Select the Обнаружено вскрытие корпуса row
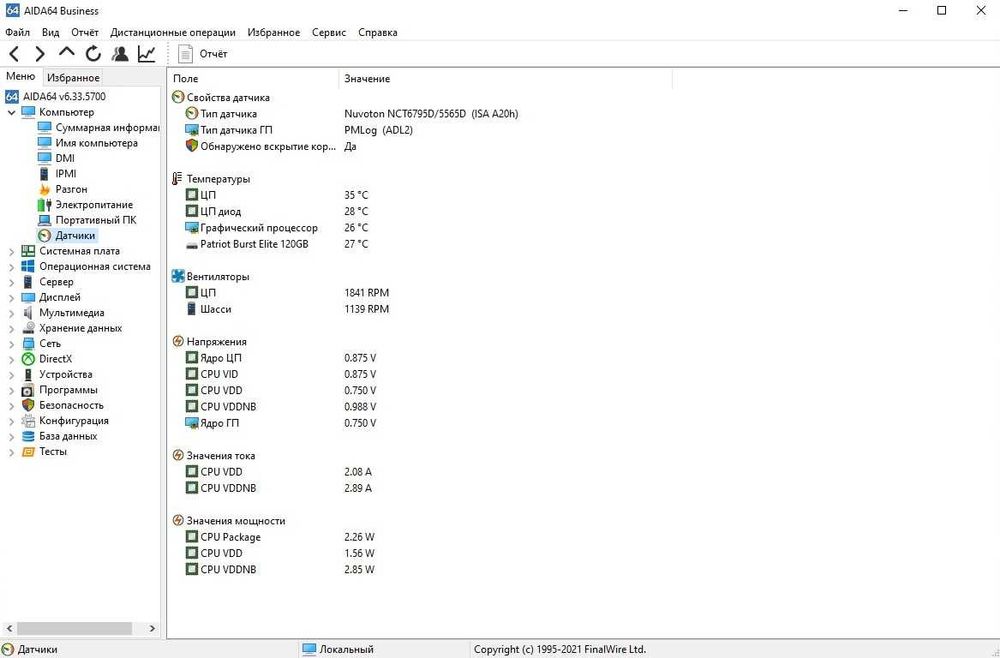Image resolution: width=1000 pixels, height=658 pixels. pos(270,147)
